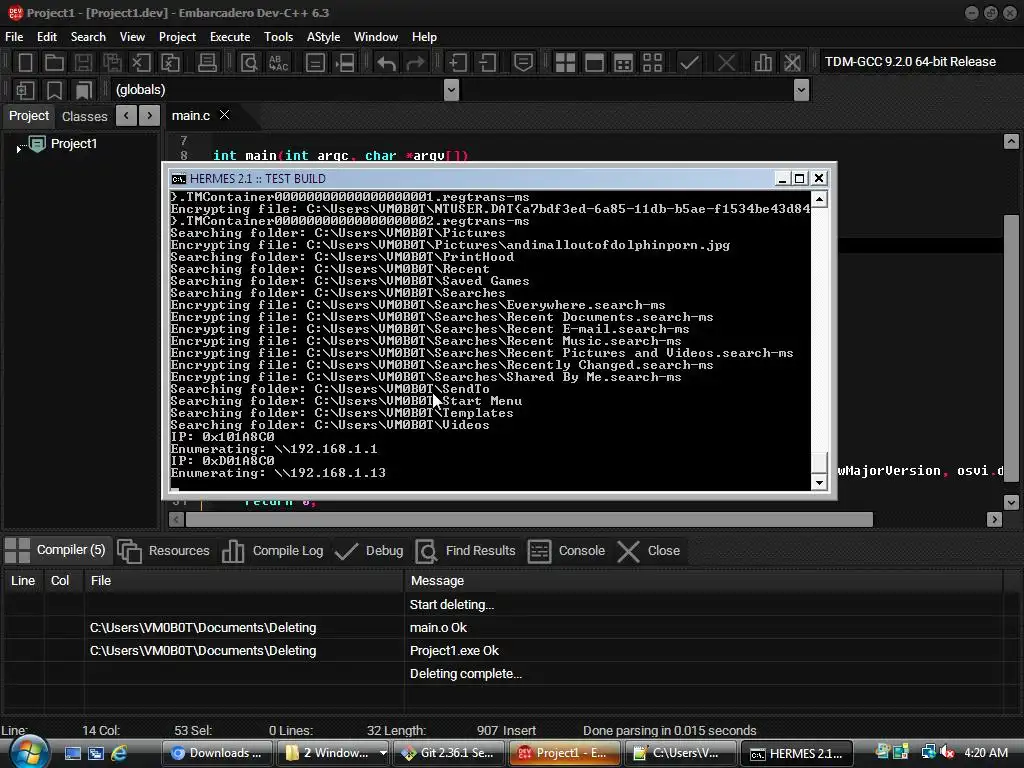Open the File menu
This screenshot has width=1024, height=768.
tap(14, 37)
